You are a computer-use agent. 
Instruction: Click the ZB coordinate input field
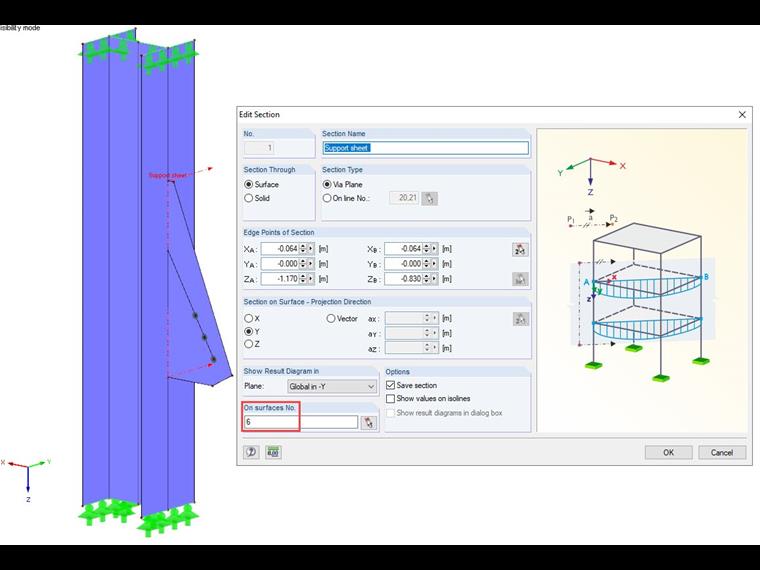404,279
